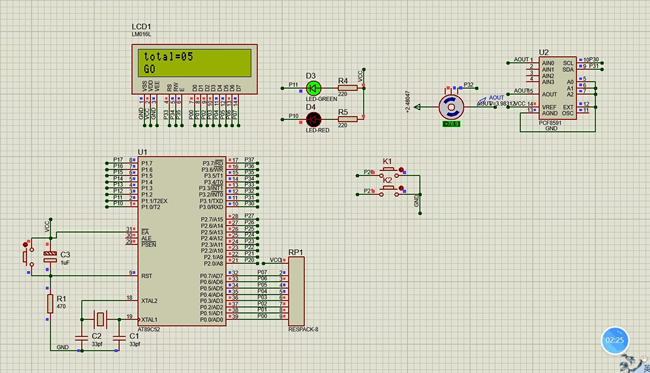Viewport: 650px width, 373px height.
Task: Select capacitor C2 symbol
Action: click(x=82, y=339)
